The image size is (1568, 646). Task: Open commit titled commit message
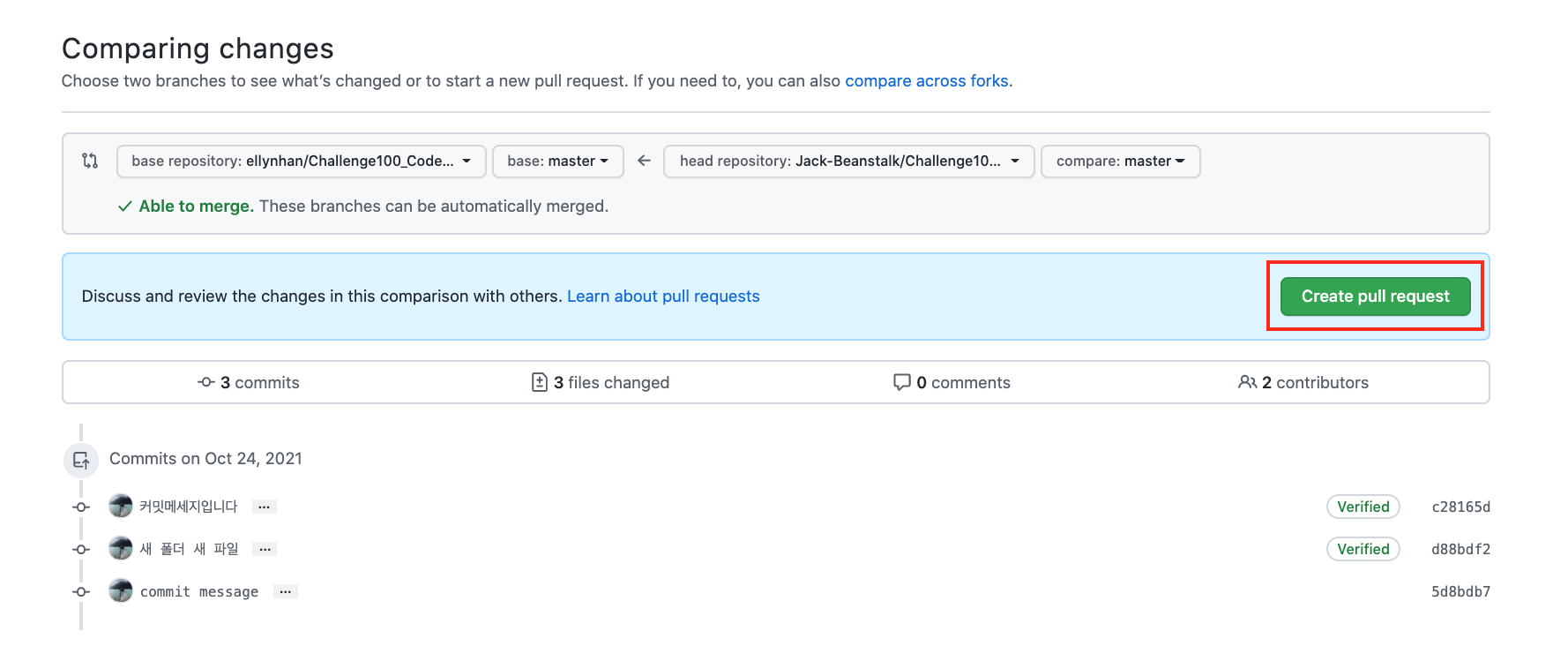[x=199, y=591]
